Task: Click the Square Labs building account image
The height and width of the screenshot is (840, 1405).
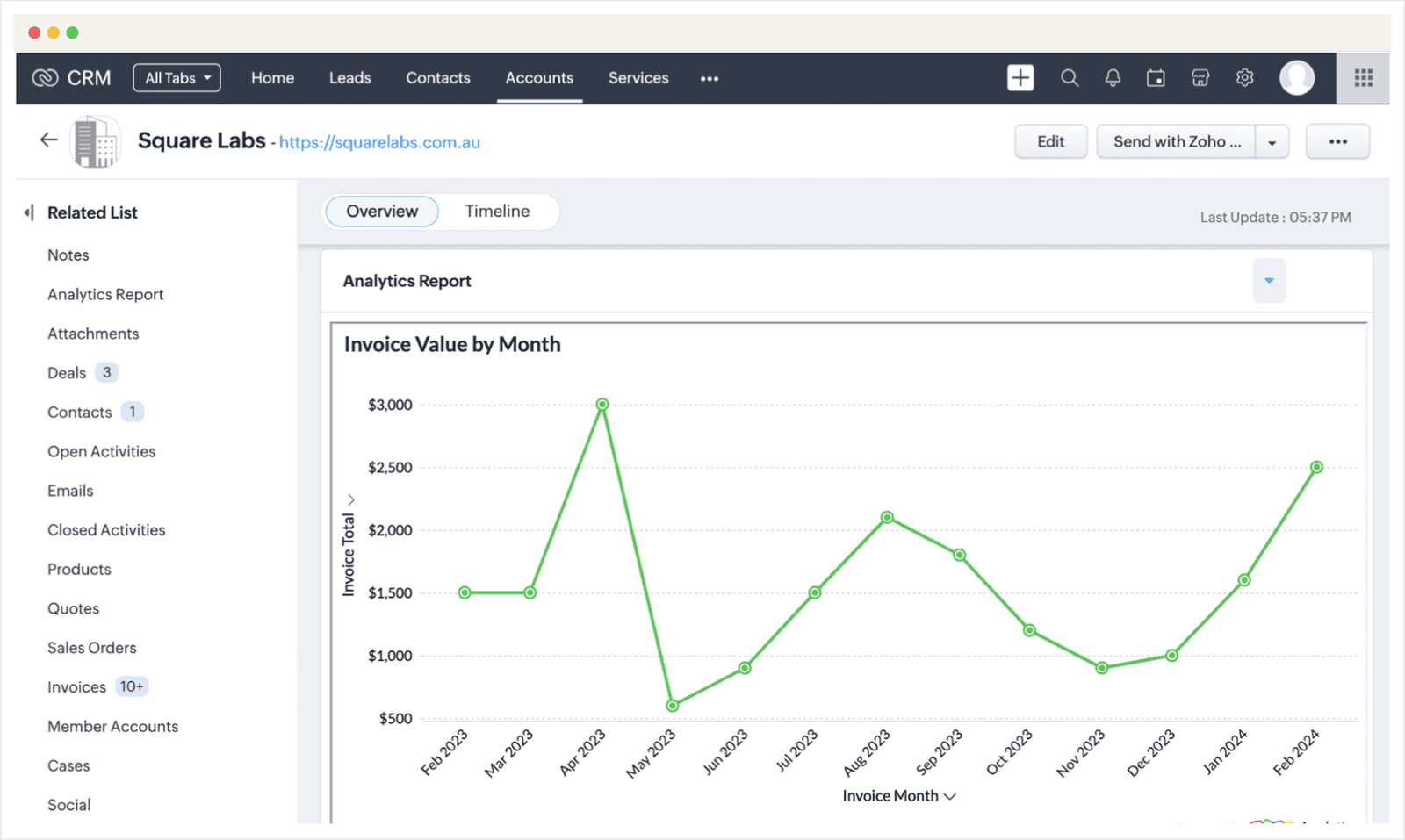Action: click(95, 141)
